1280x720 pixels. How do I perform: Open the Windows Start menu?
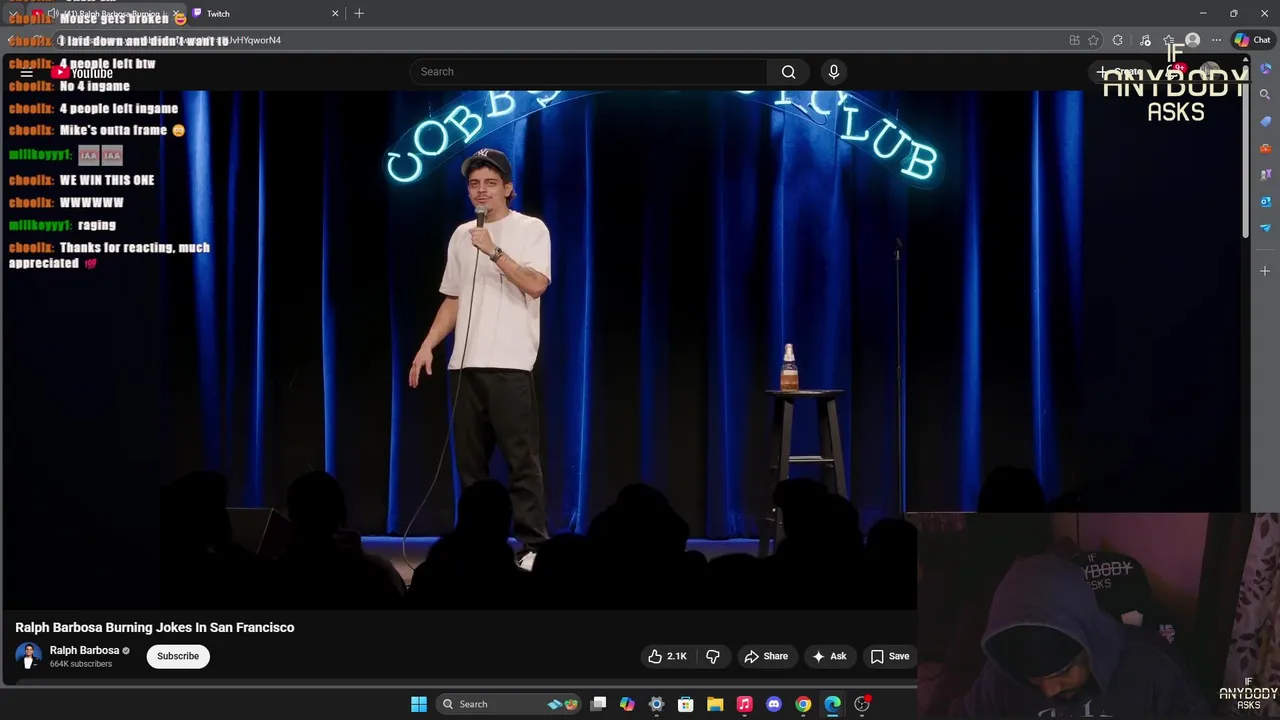coord(419,704)
